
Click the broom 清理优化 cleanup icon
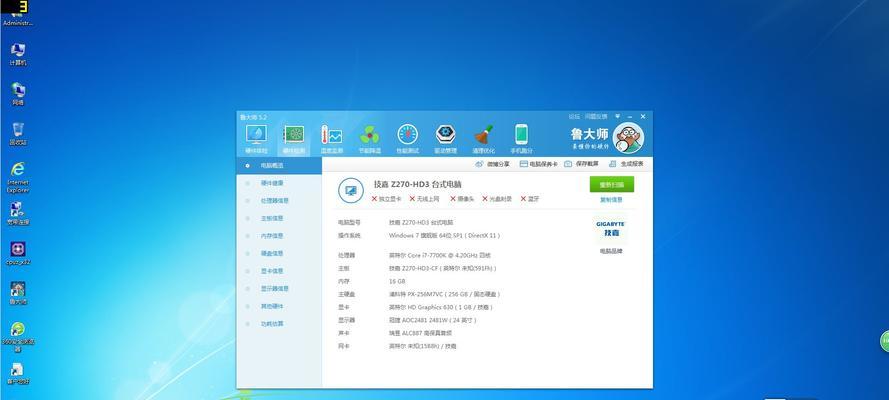pos(484,139)
